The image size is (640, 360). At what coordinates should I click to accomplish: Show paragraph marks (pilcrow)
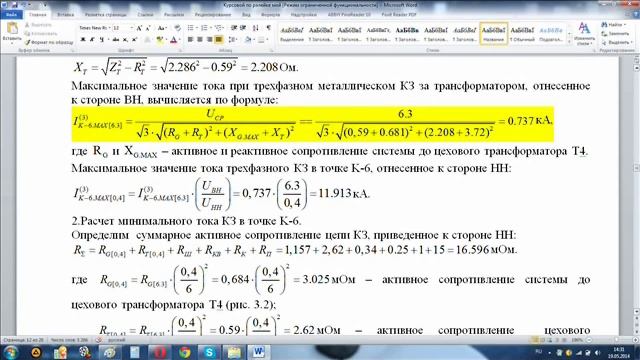coord(268,28)
